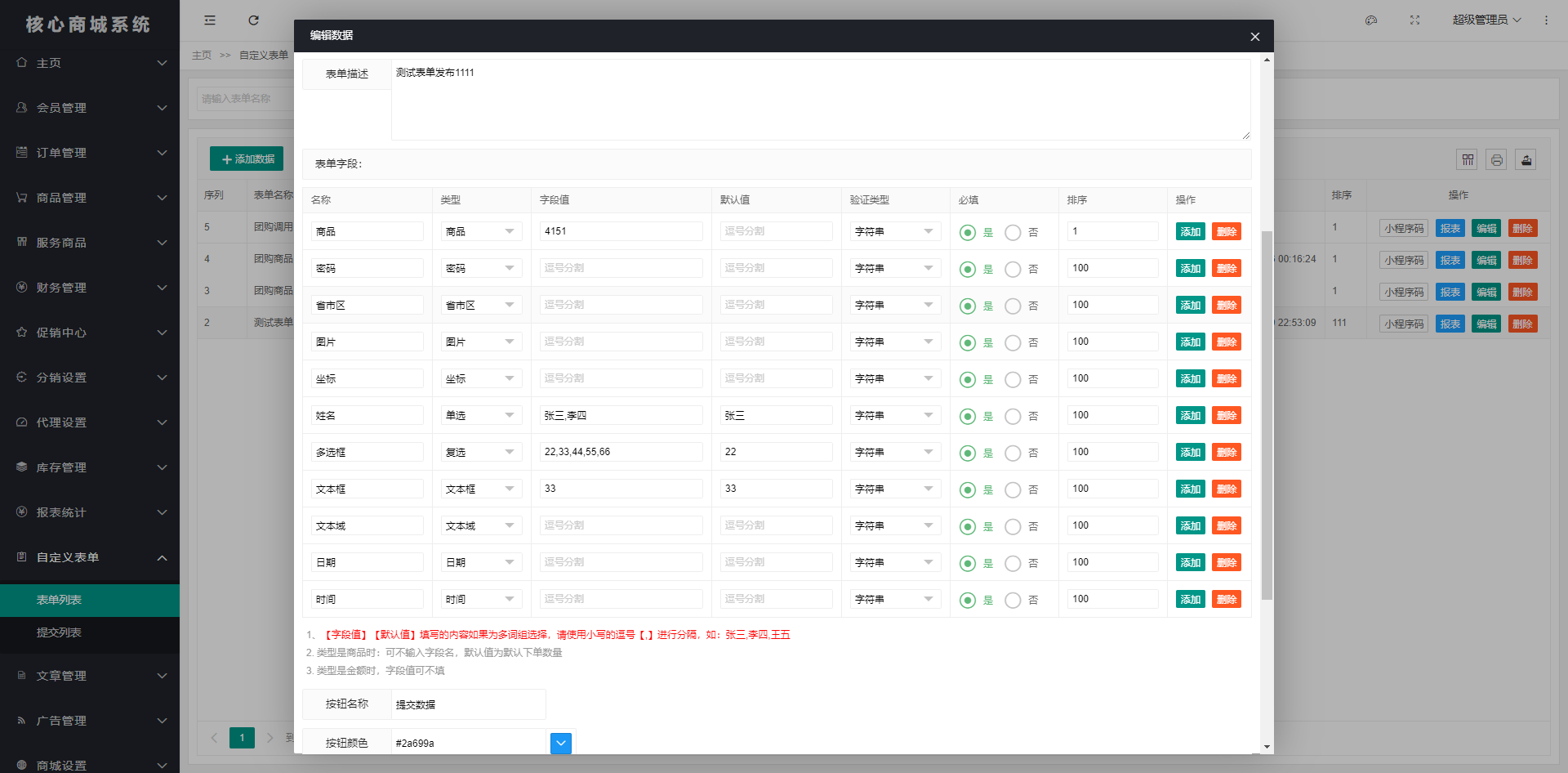The image size is (1568, 773).
Task: Select 否 for the 姓名 field required
Action: click(1022, 416)
